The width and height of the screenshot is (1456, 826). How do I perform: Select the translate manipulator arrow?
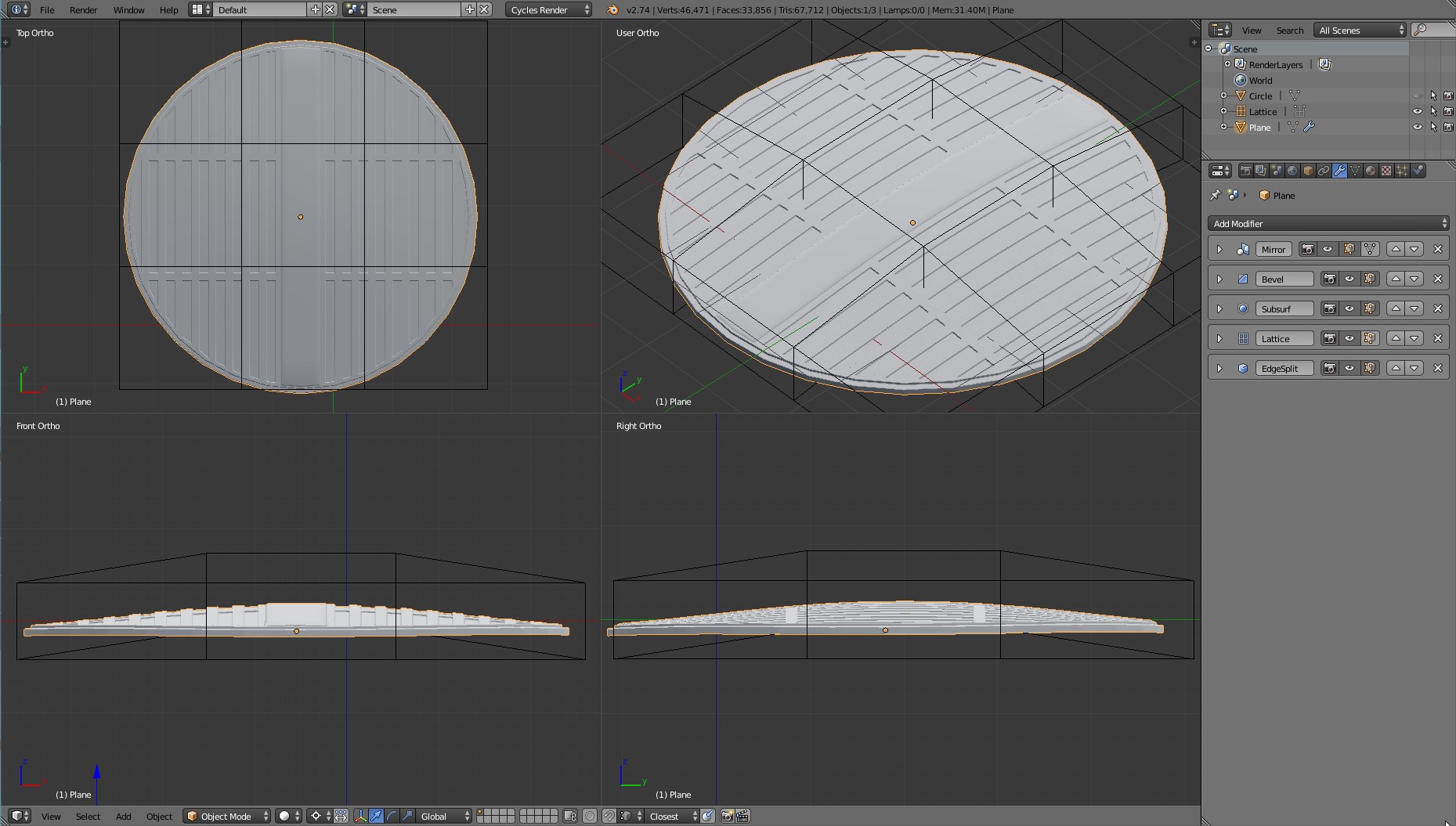point(376,816)
